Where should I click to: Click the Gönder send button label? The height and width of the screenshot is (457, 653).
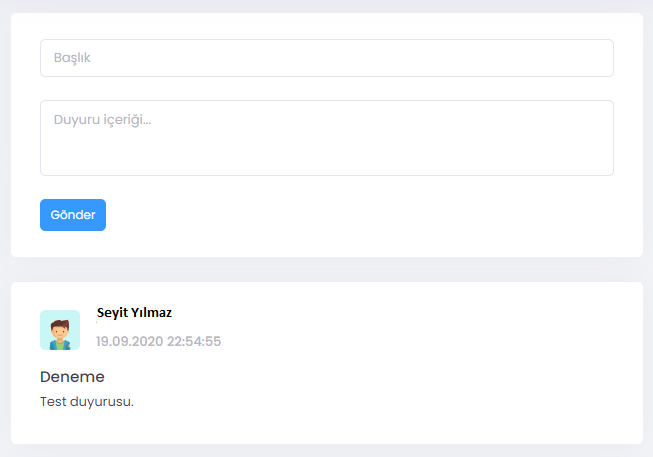tap(73, 215)
